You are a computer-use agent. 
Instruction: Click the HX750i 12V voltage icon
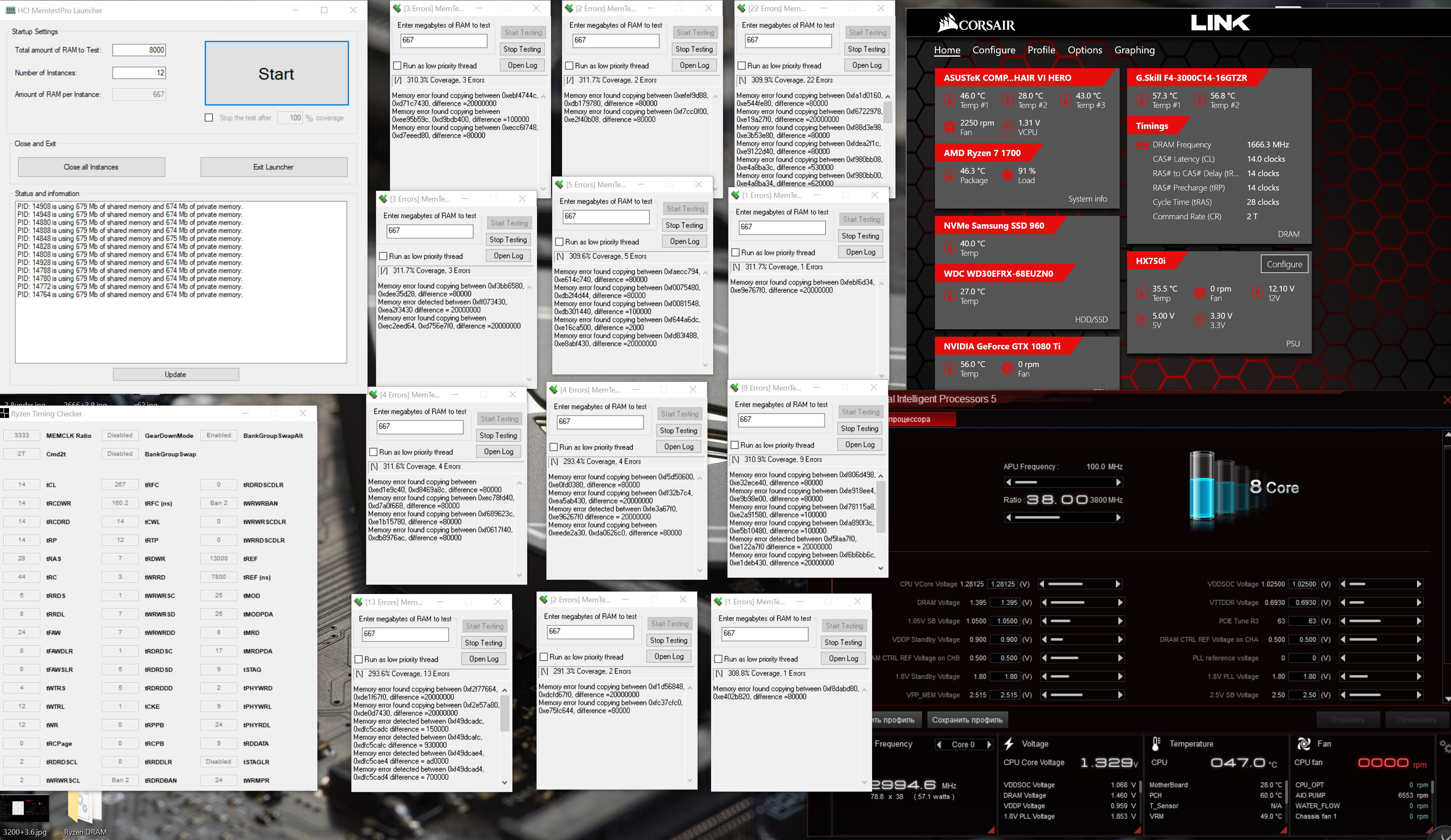click(1258, 293)
